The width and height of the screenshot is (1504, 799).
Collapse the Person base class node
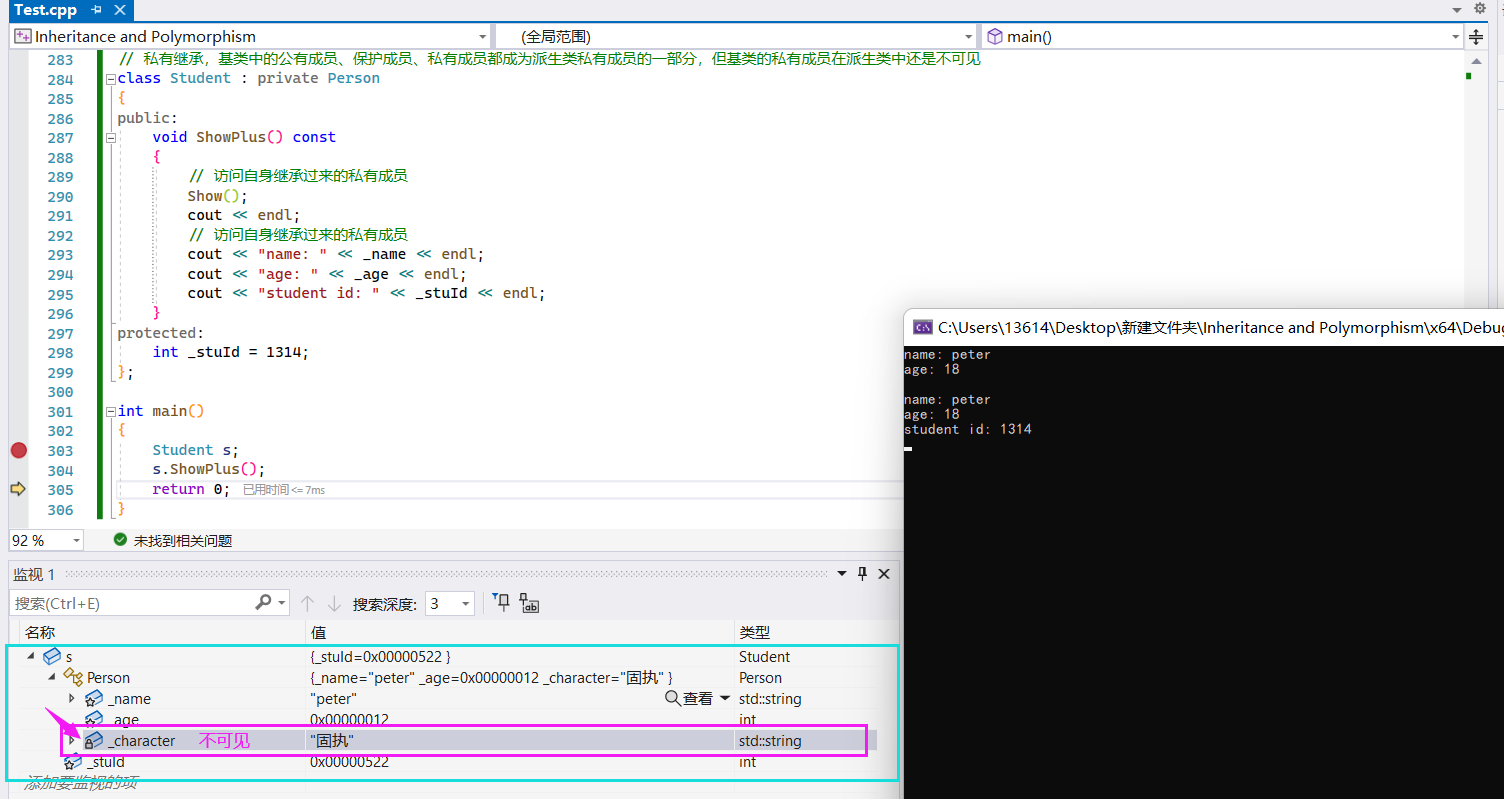pos(51,677)
